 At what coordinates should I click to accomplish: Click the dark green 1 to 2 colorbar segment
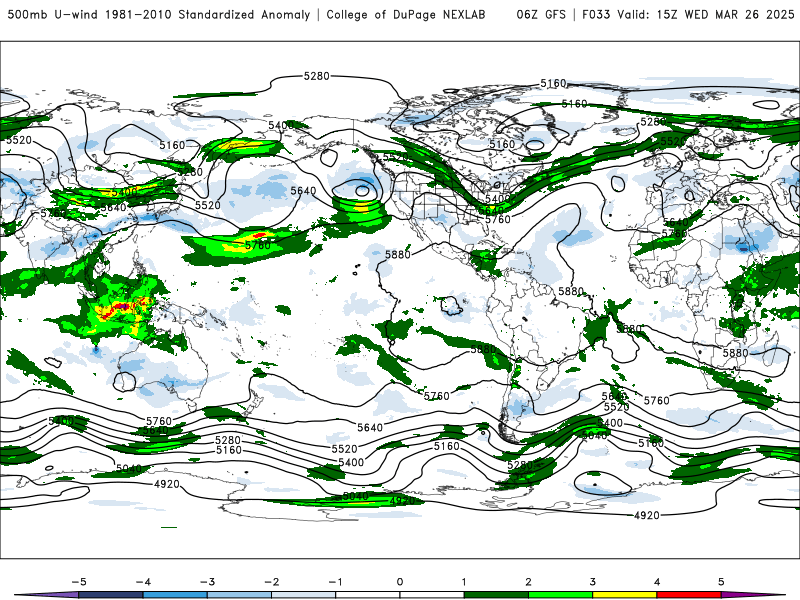496,595
